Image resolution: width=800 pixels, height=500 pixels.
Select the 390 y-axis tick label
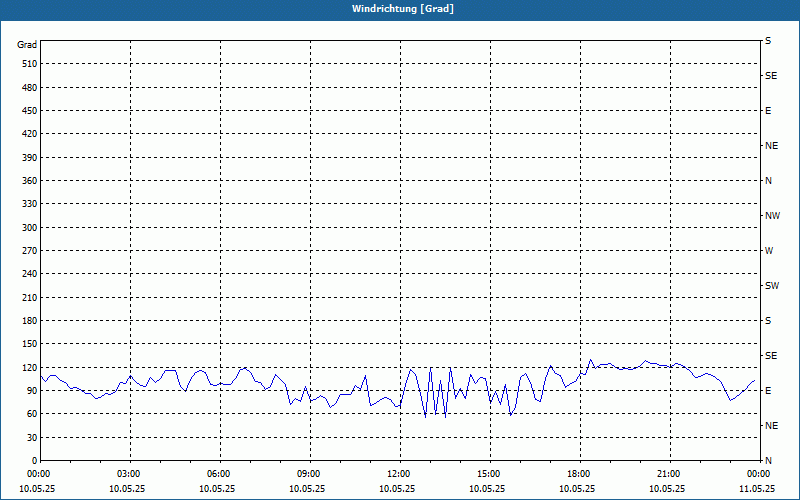pos(30,158)
